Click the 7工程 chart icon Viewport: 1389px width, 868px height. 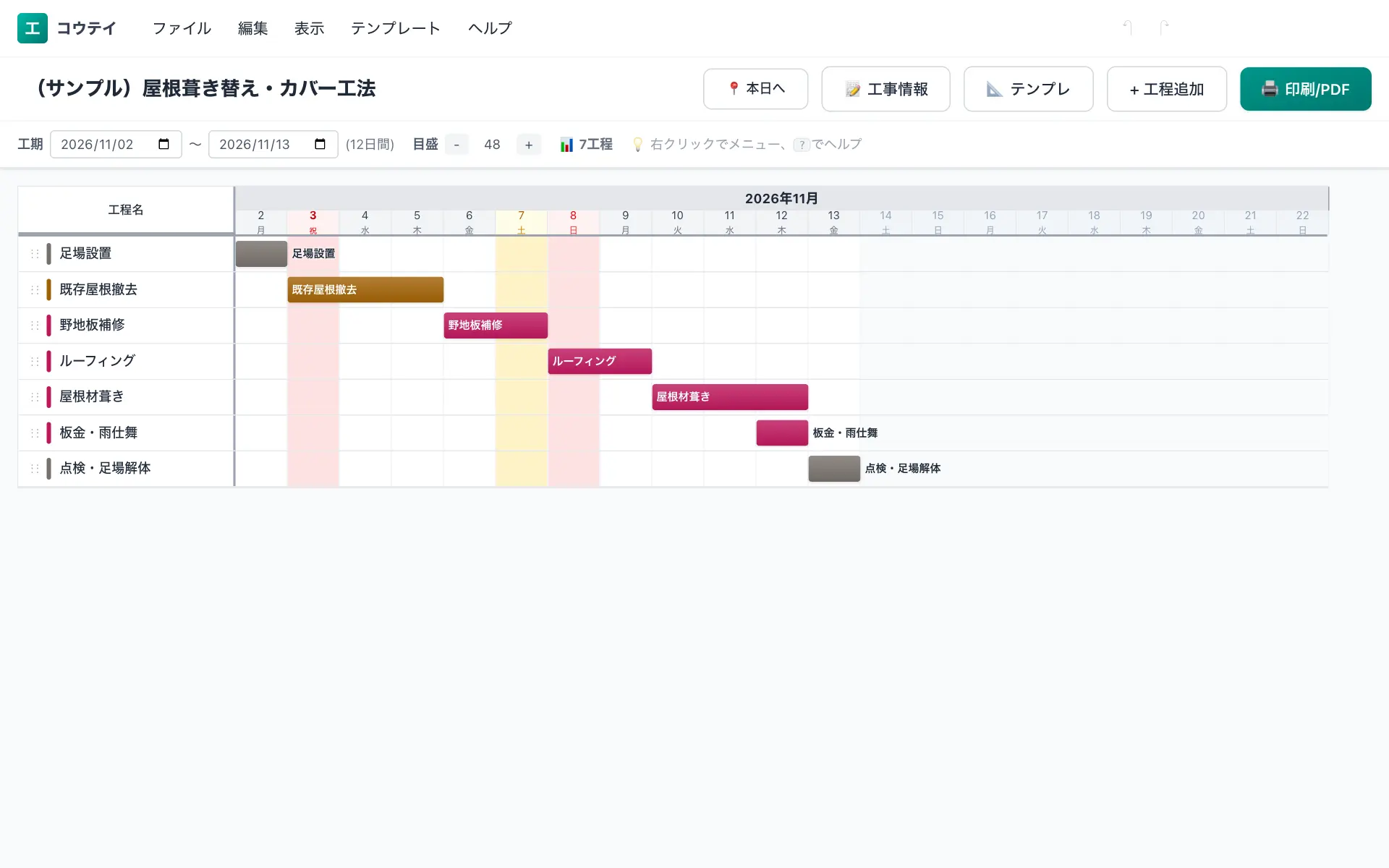coord(566,145)
